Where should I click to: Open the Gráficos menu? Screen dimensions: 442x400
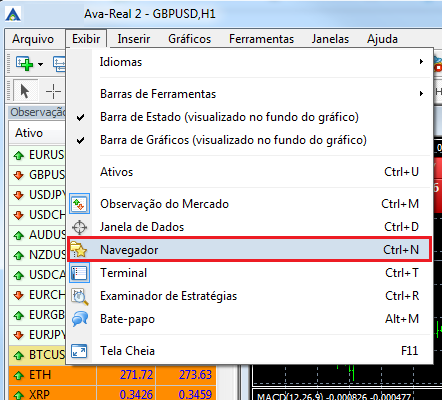190,39
